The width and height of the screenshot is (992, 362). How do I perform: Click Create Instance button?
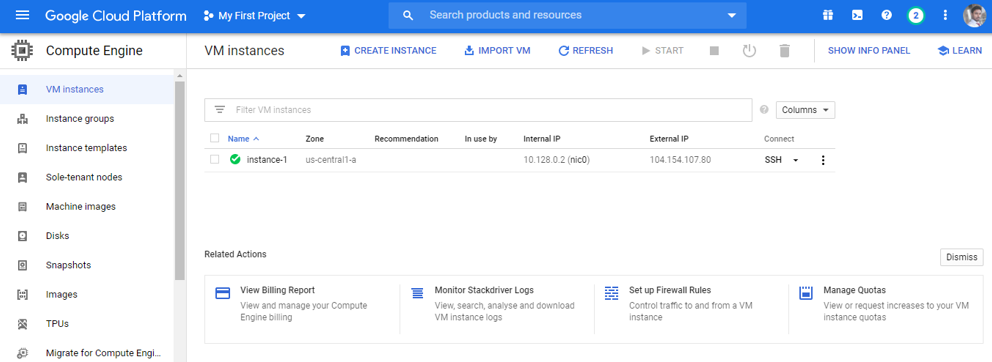tap(388, 51)
